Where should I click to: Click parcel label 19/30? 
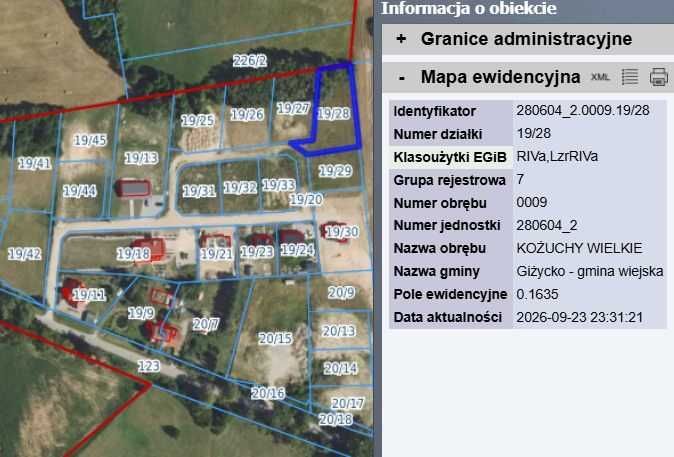(342, 232)
